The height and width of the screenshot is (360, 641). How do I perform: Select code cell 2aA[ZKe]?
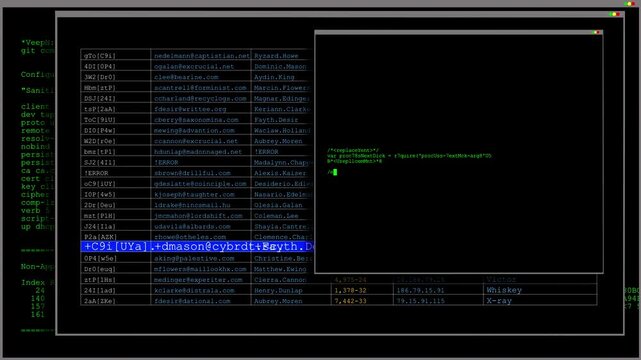click(100, 301)
